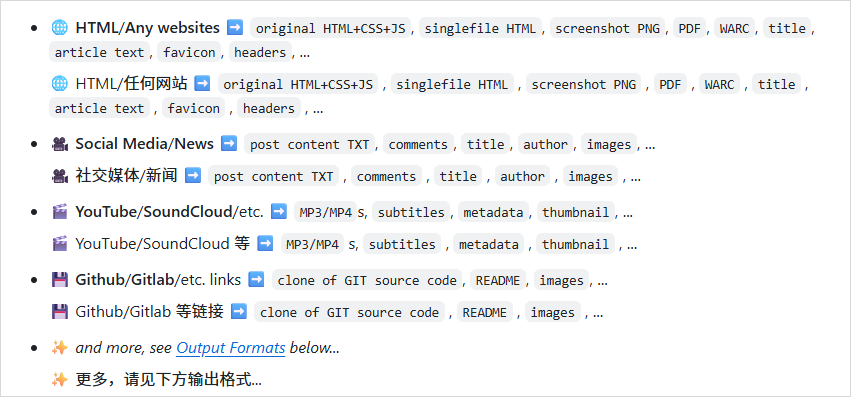The image size is (851, 397).
Task: Click 'README' tag in Github/Gitlab 等链接 line
Action: (485, 312)
